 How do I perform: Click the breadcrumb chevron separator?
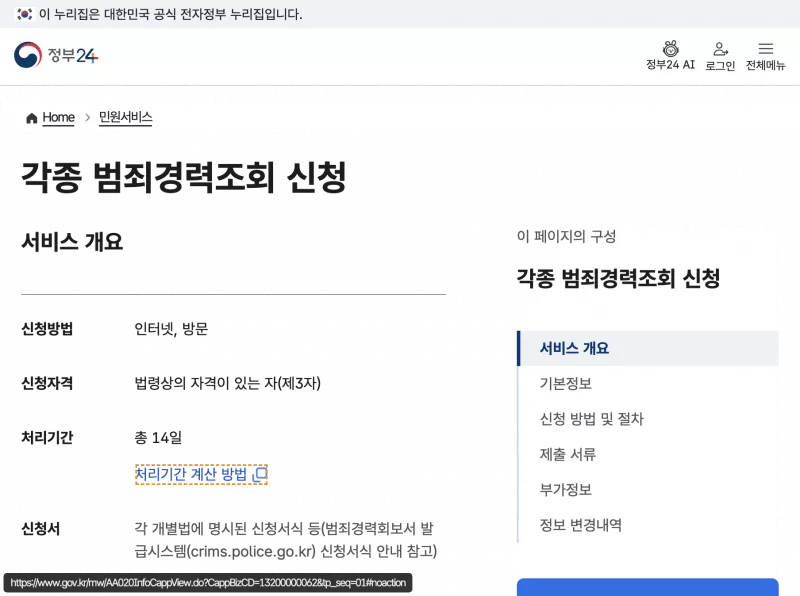[87, 118]
